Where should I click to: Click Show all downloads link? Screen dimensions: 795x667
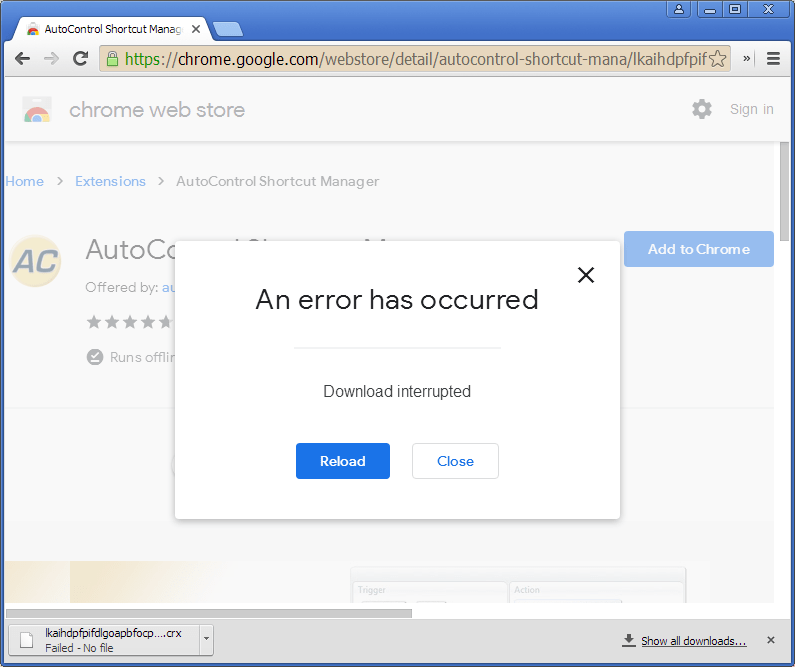pyautogui.click(x=694, y=641)
